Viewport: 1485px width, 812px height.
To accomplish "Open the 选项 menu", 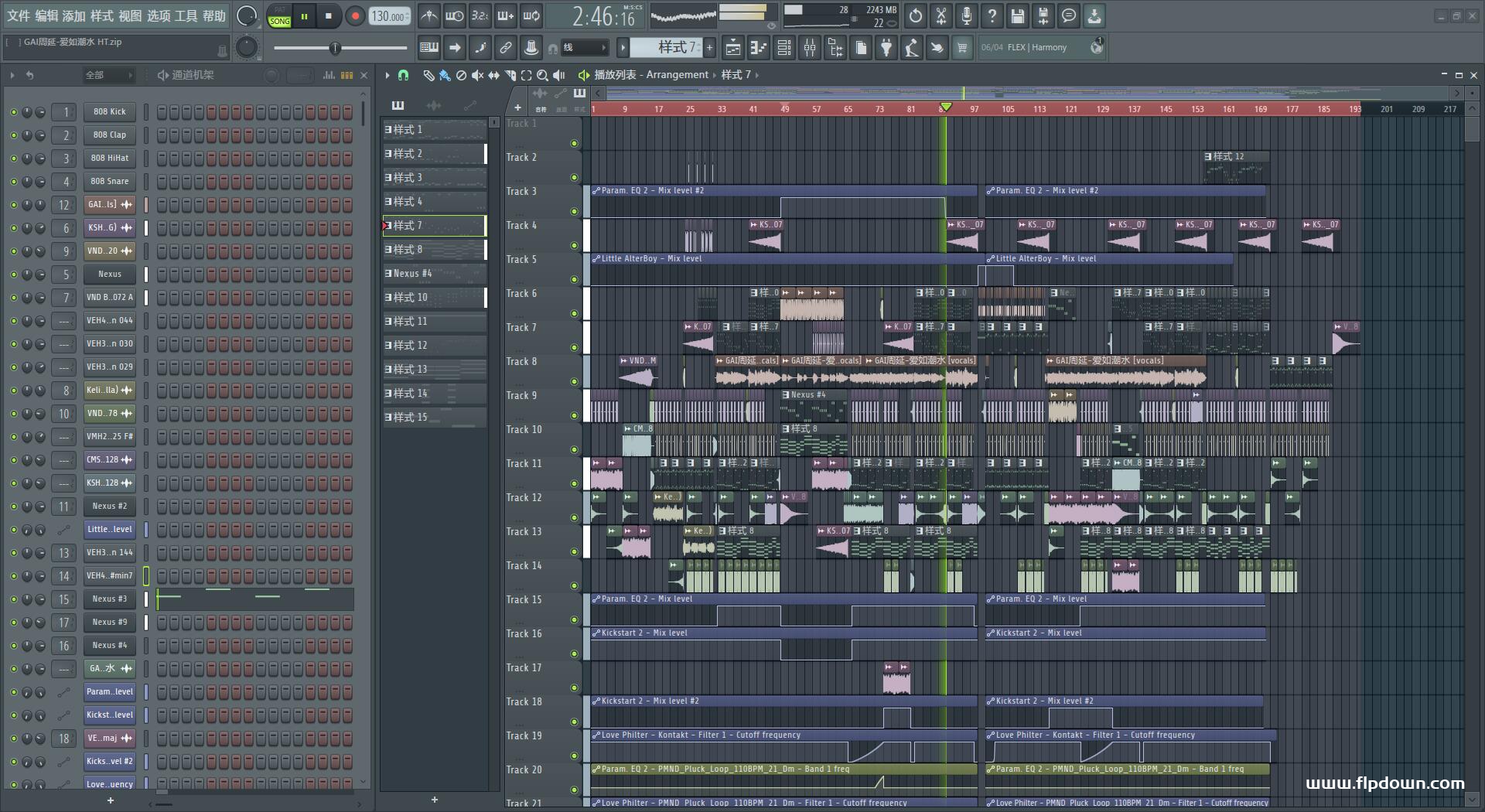I will pos(158,15).
